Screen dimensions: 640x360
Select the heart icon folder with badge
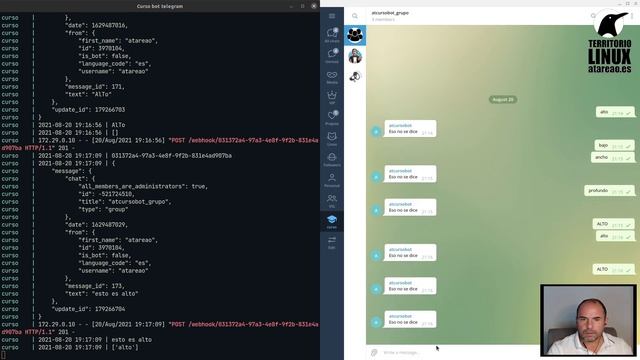pyautogui.click(x=332, y=118)
